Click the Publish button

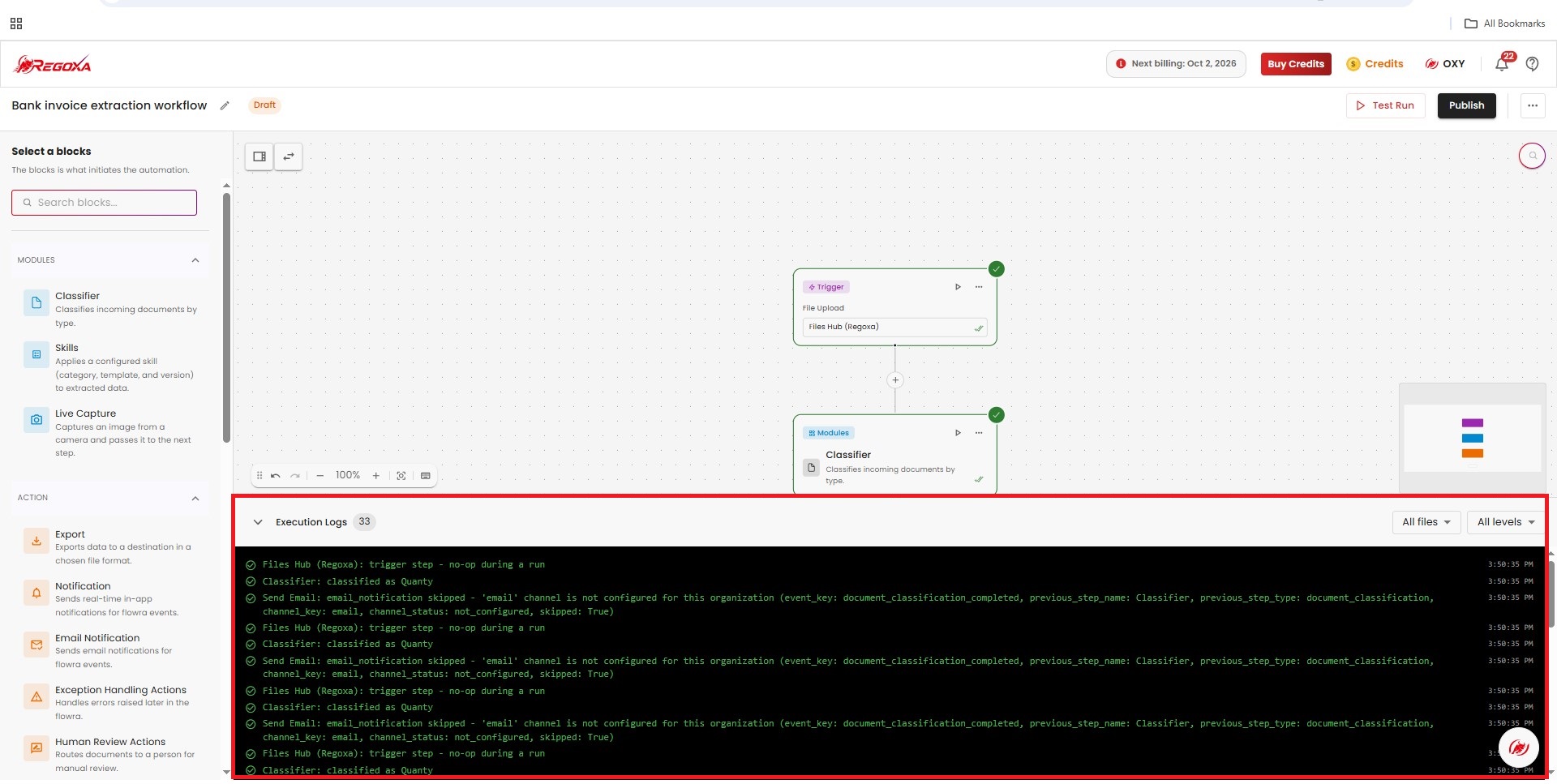coord(1466,105)
